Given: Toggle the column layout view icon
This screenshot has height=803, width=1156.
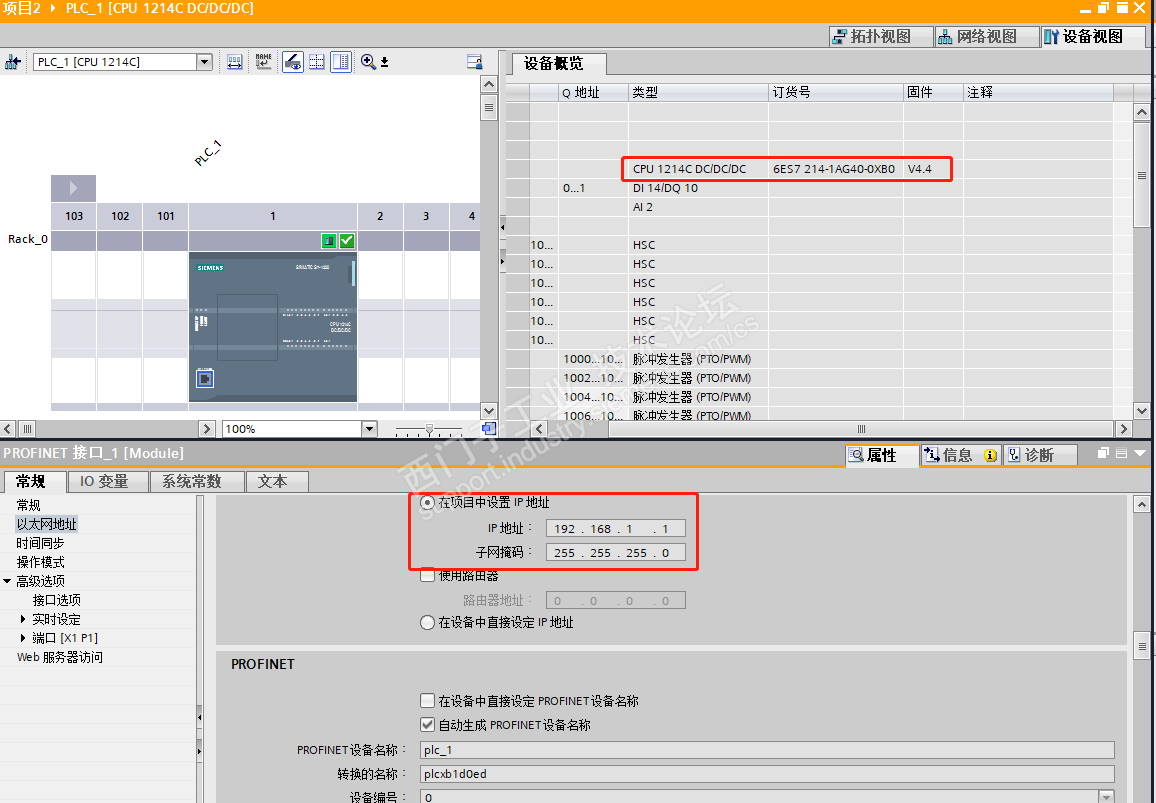Looking at the screenshot, I should point(341,62).
